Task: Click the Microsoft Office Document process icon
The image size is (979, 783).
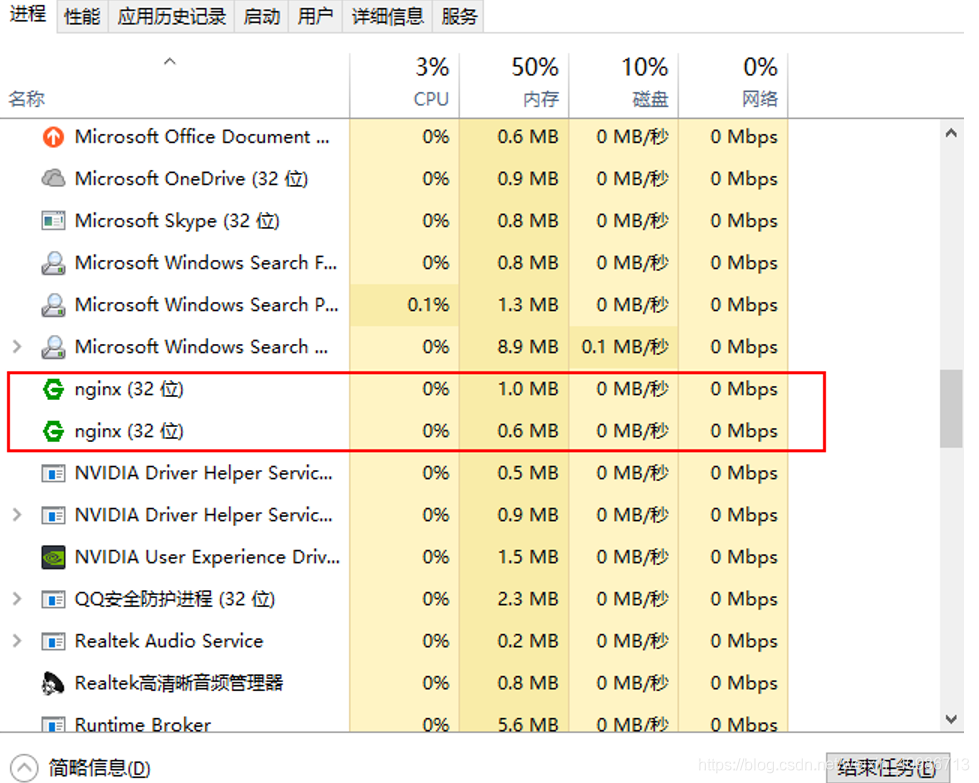Action: pyautogui.click(x=53, y=137)
